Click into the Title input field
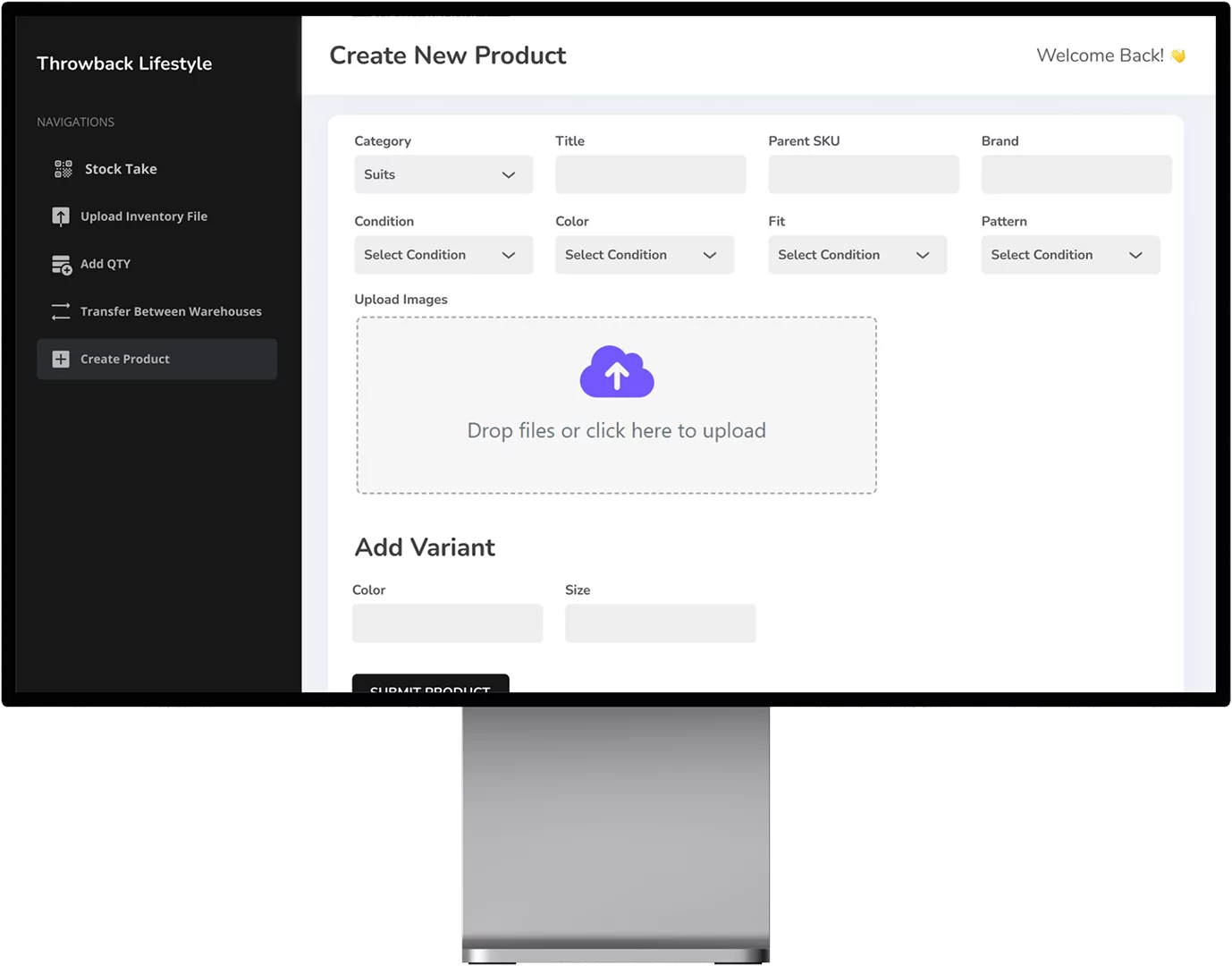Viewport: 1232px width, 966px height. point(650,174)
